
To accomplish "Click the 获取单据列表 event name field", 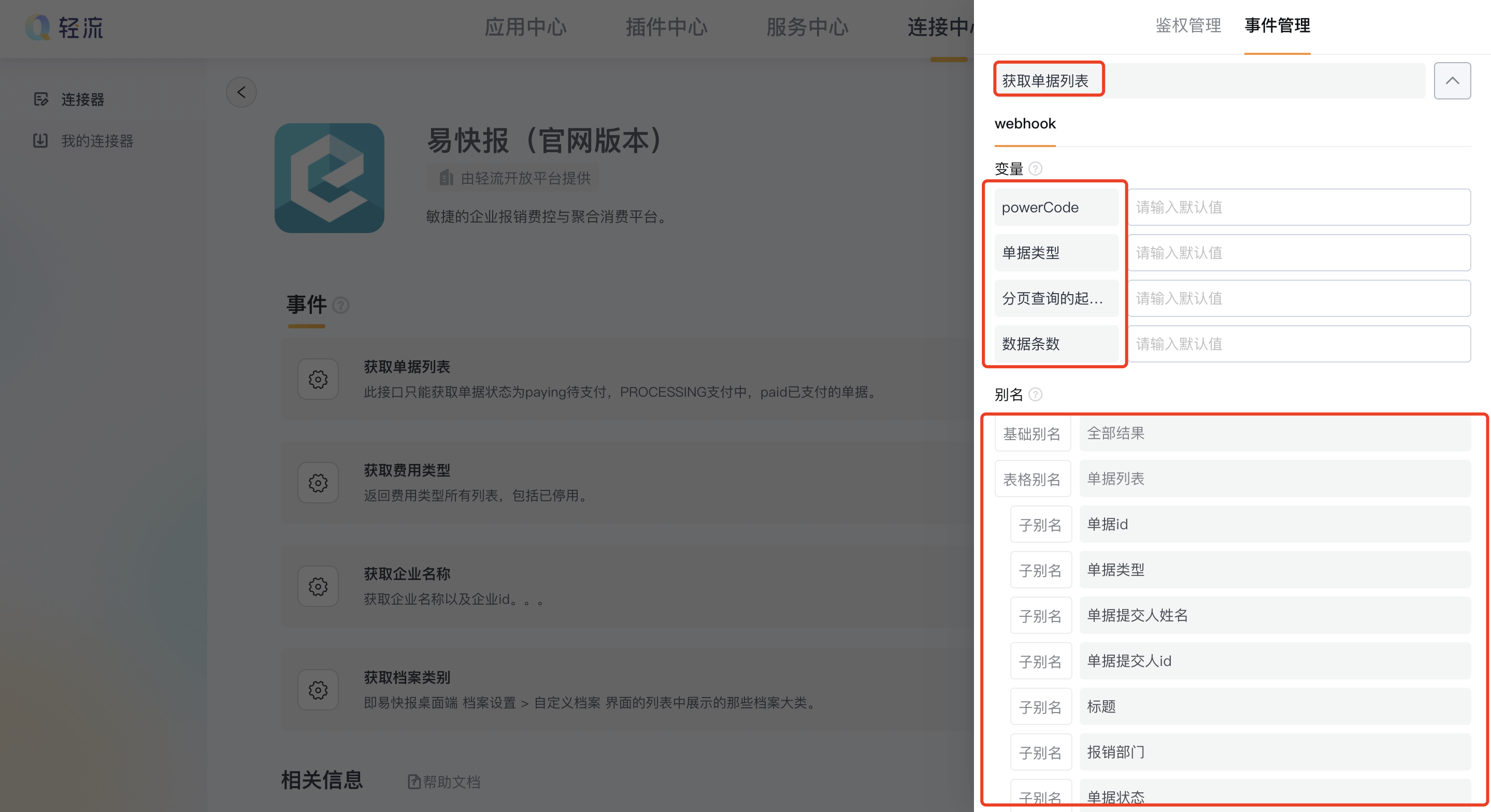I will [1210, 80].
